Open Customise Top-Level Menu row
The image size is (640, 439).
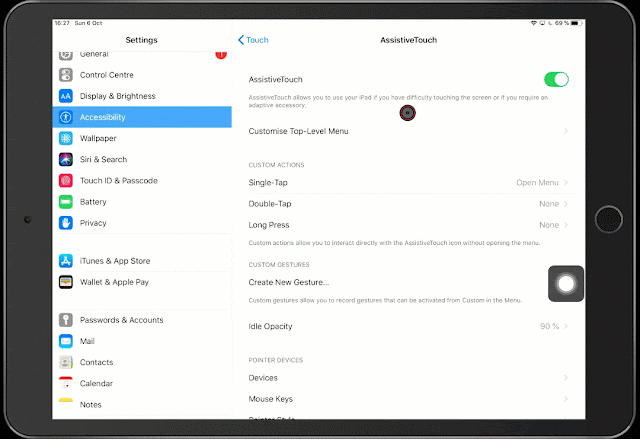coord(409,131)
